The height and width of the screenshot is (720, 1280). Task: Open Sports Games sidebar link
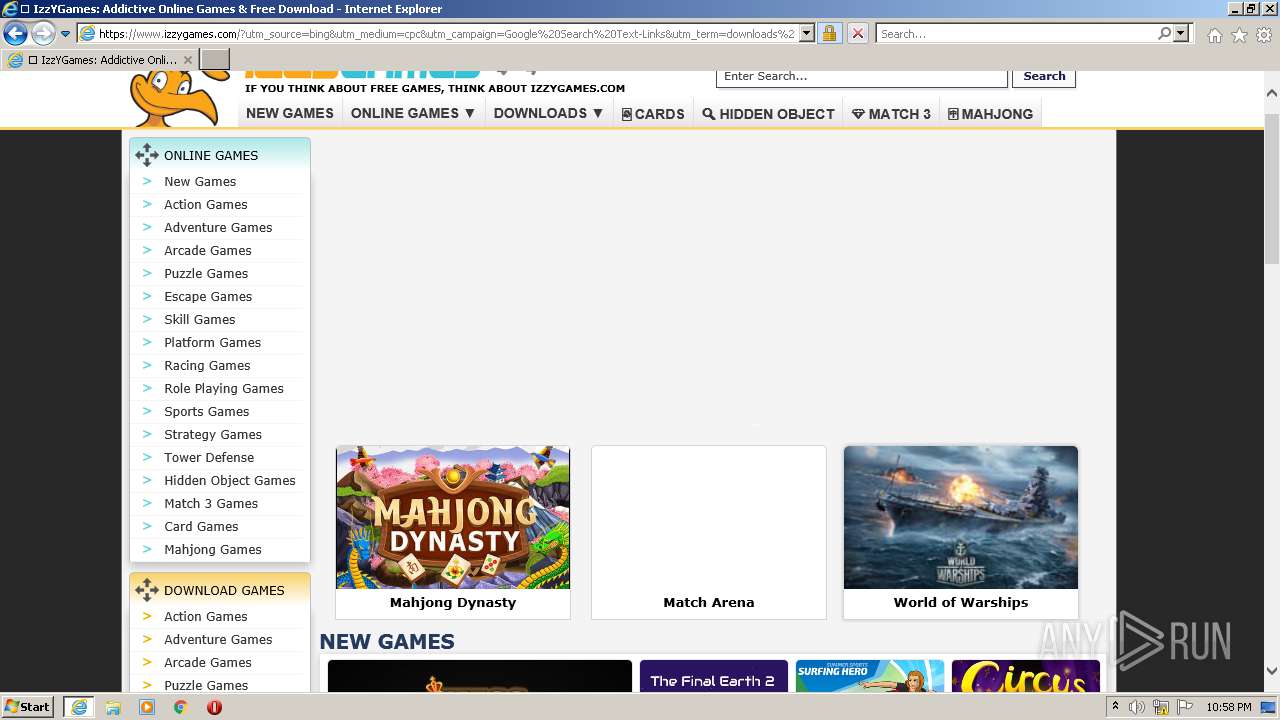pyautogui.click(x=207, y=411)
